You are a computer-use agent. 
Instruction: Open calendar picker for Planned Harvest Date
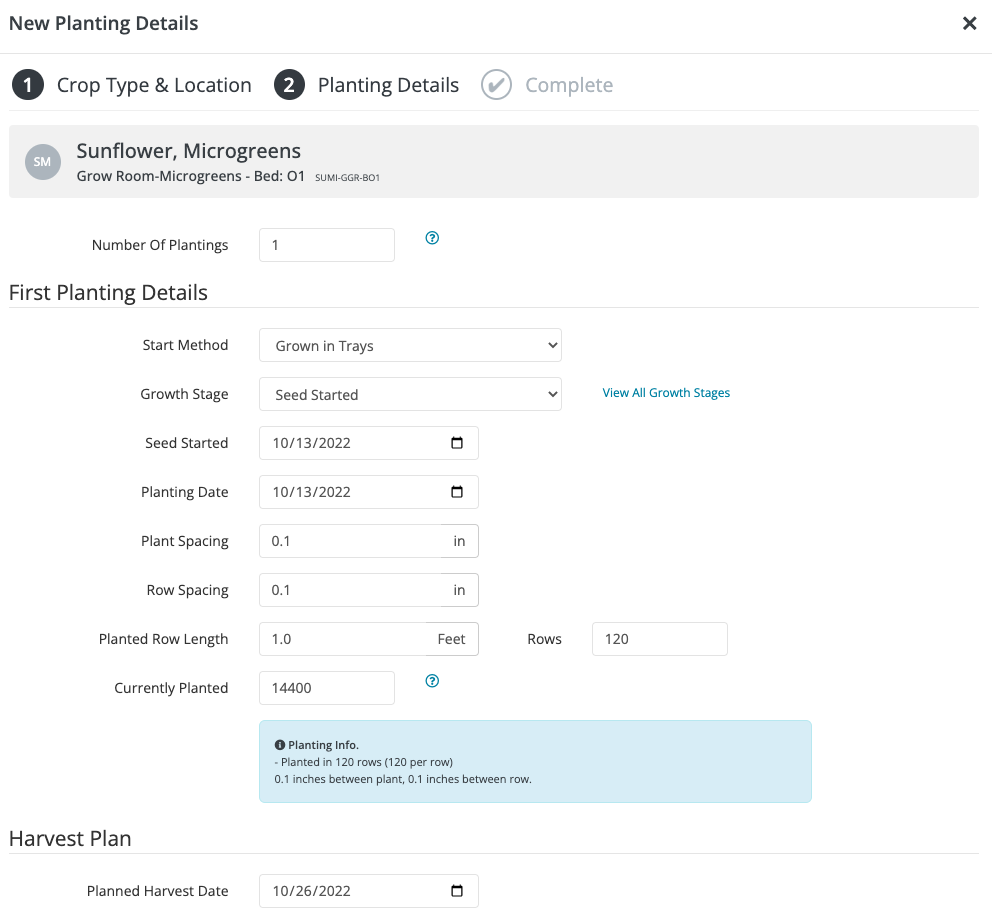coord(457,891)
